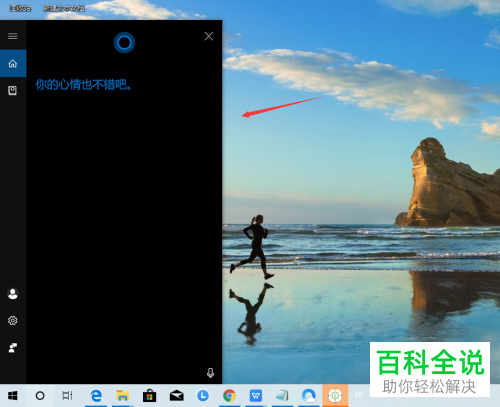Open the Windows Start menu
This screenshot has height=407, width=500.
click(x=13, y=396)
